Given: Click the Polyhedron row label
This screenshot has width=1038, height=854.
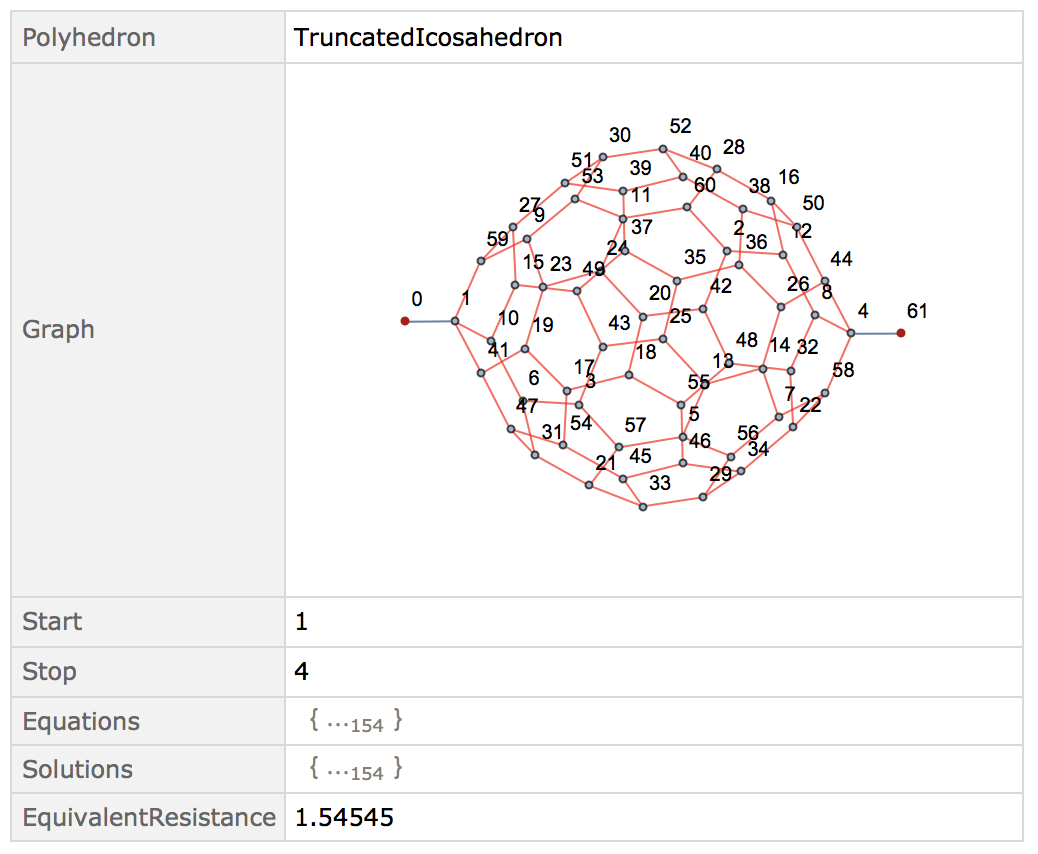Looking at the screenshot, I should tap(89, 38).
